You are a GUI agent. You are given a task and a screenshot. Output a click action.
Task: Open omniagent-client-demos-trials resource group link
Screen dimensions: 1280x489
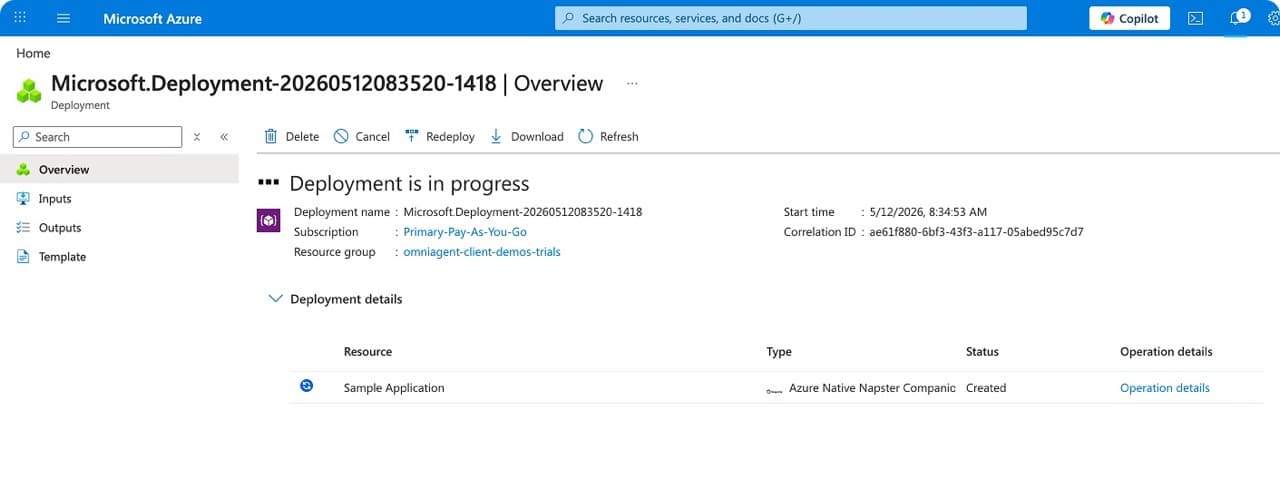[x=482, y=252]
